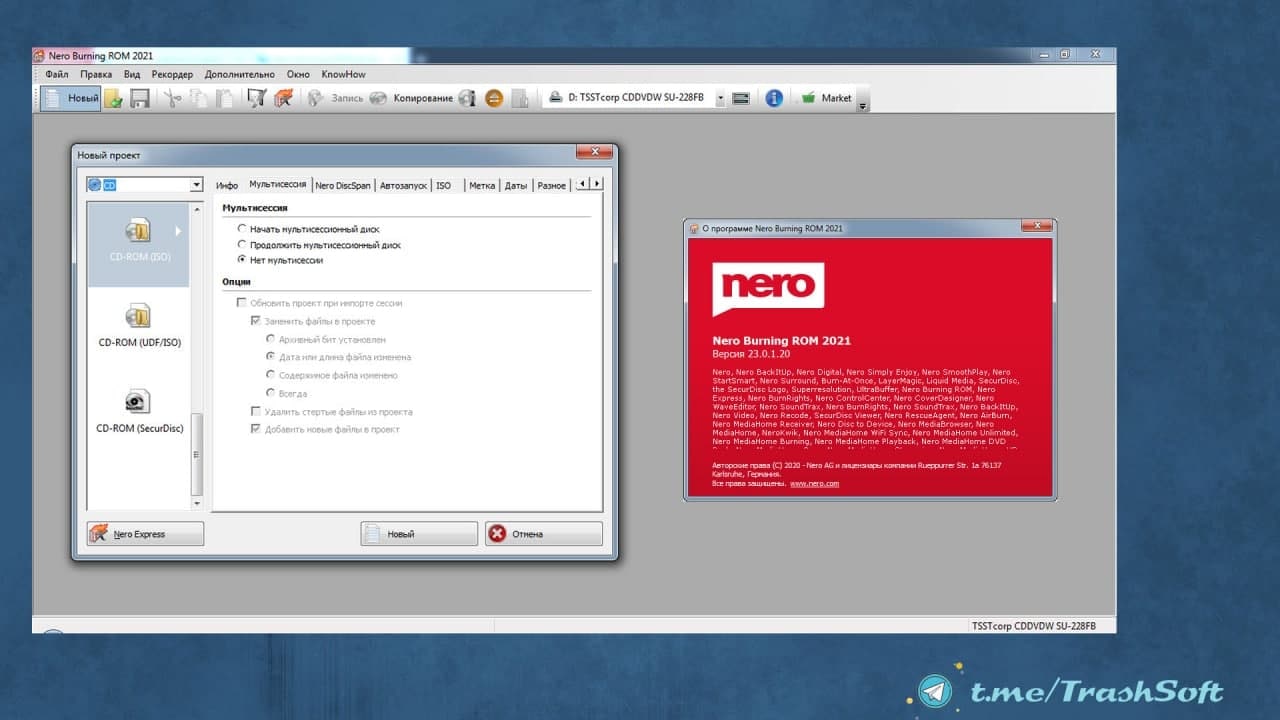Toggle Добавить новые файлы в проект checkbox
This screenshot has height=720, width=1280.
pos(255,429)
